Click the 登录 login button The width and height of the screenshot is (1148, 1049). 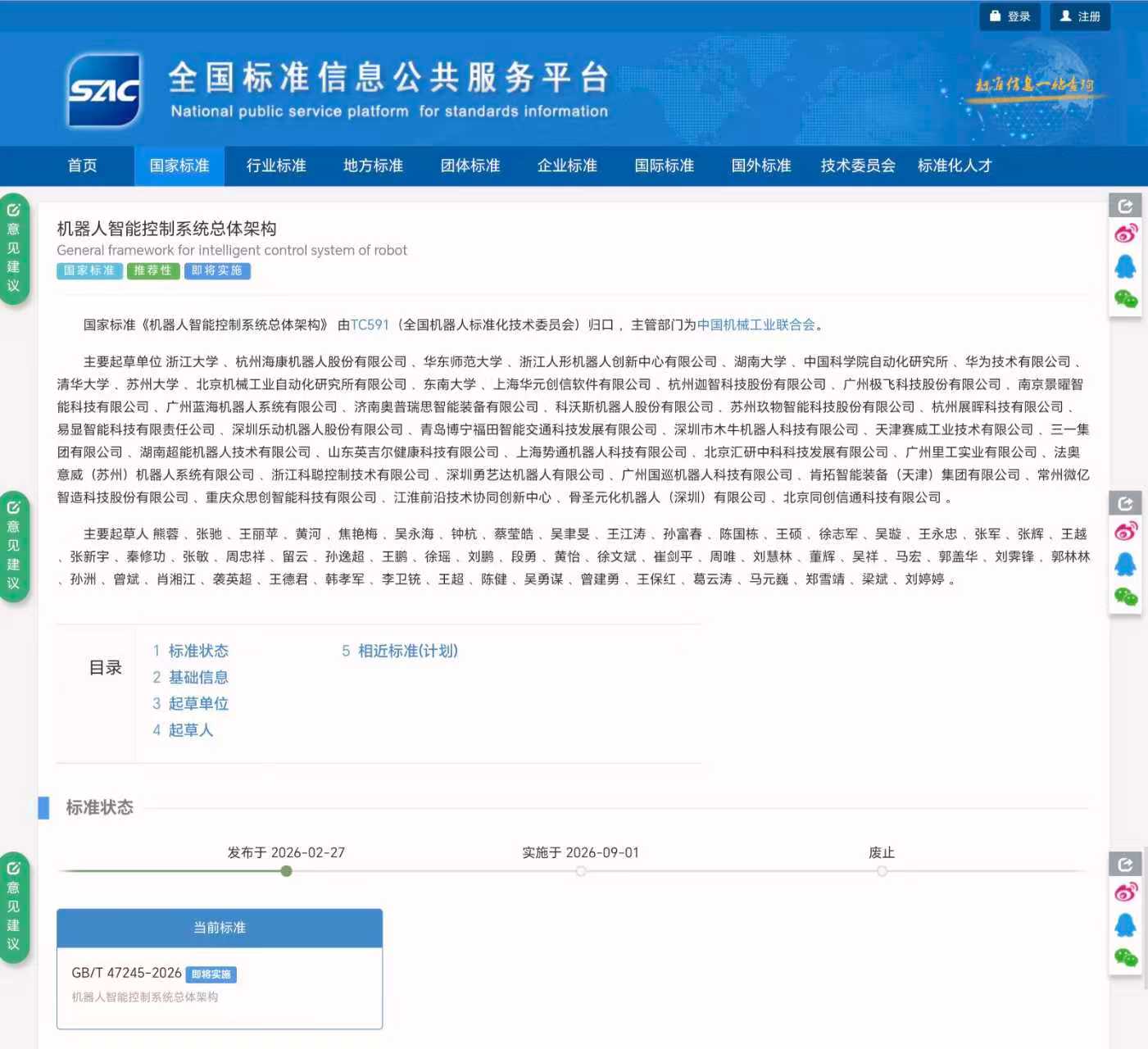click(x=1010, y=16)
